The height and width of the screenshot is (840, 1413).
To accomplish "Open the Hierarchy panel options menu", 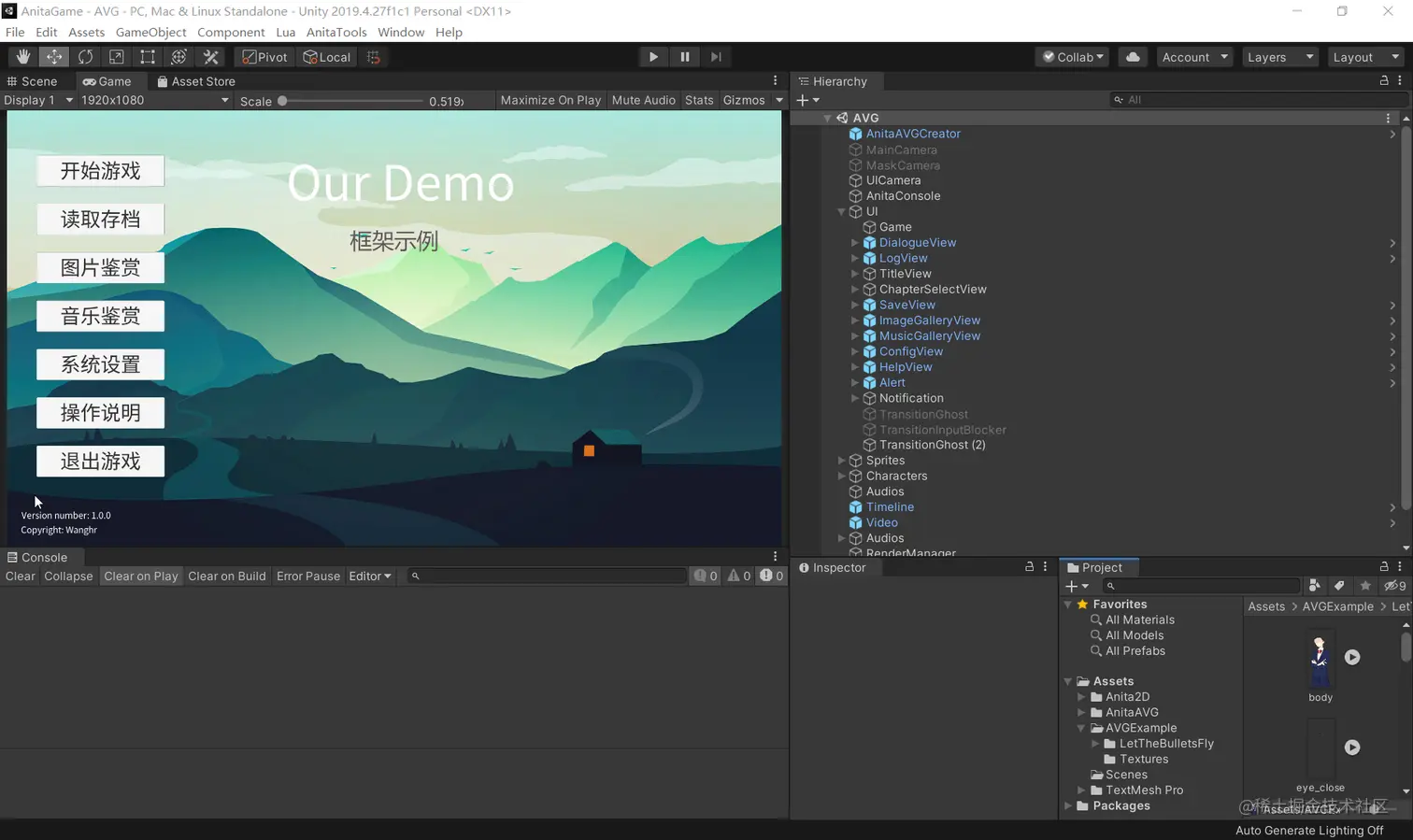I will click(x=1400, y=81).
